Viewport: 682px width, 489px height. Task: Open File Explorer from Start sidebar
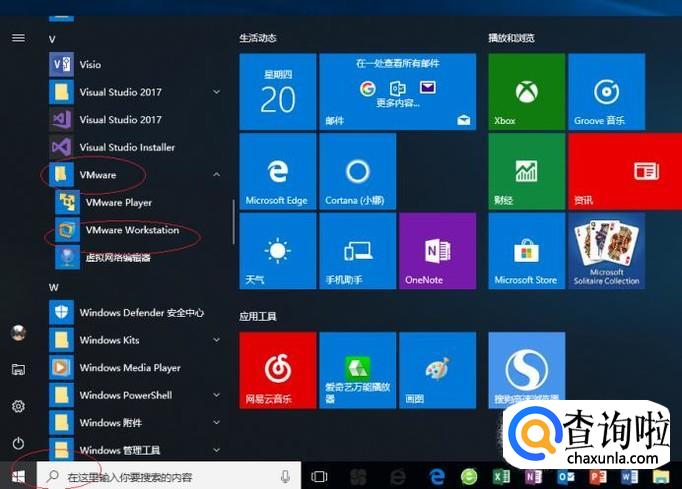pyautogui.click(x=18, y=370)
